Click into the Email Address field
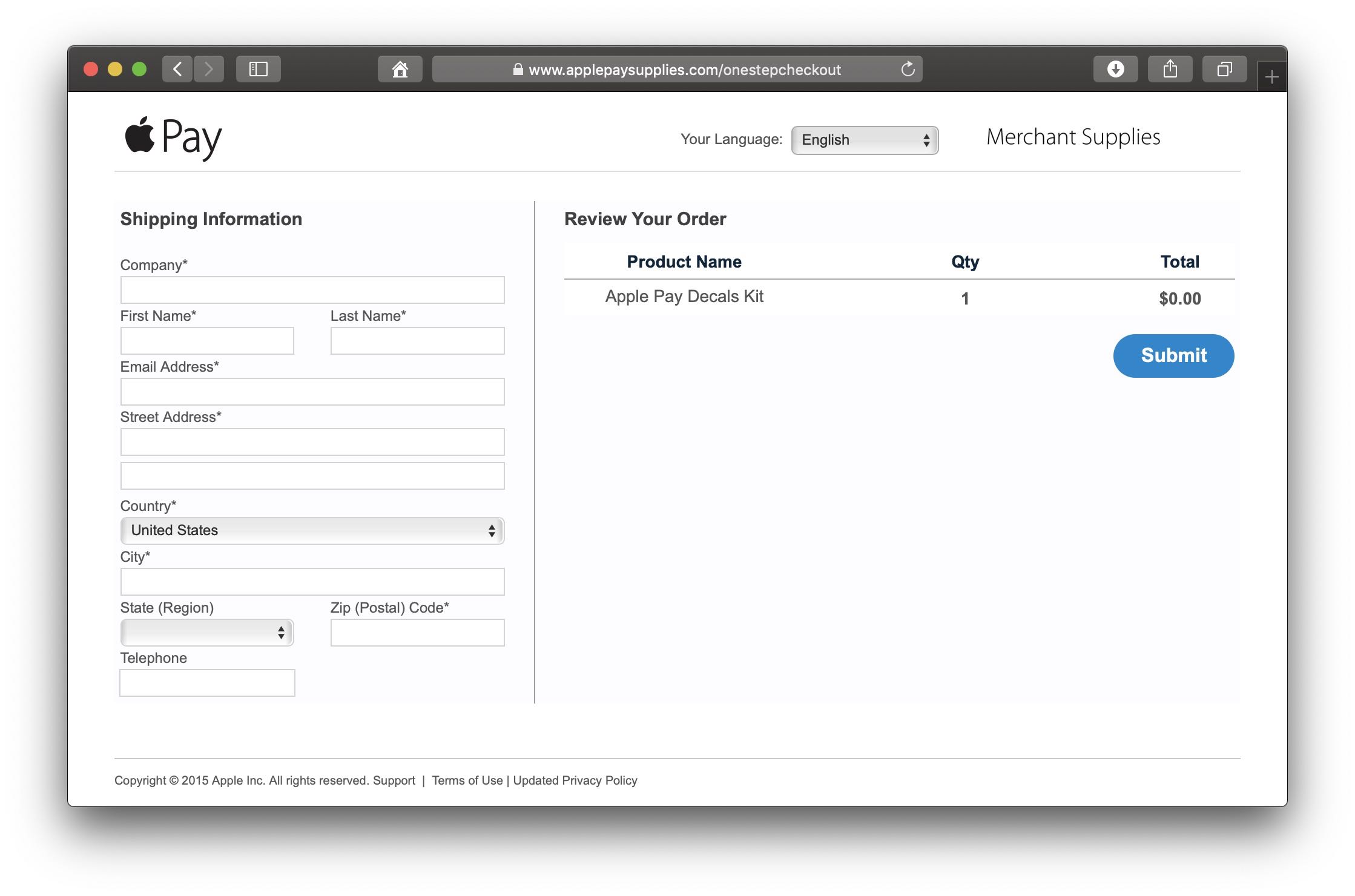 (x=312, y=392)
